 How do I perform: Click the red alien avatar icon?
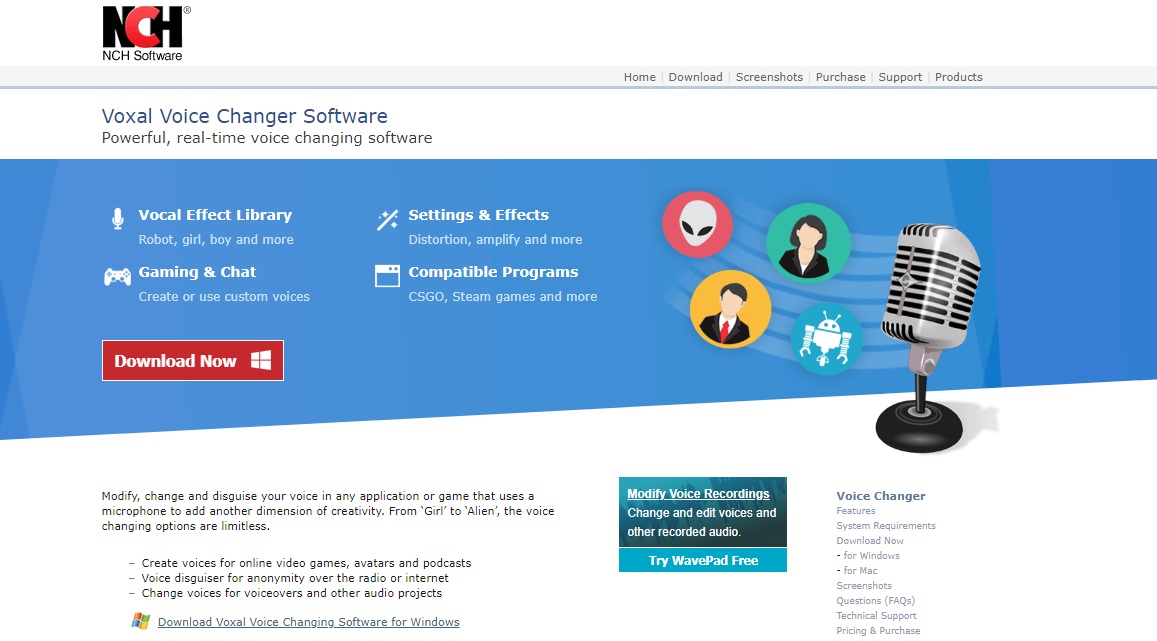pyautogui.click(x=697, y=224)
